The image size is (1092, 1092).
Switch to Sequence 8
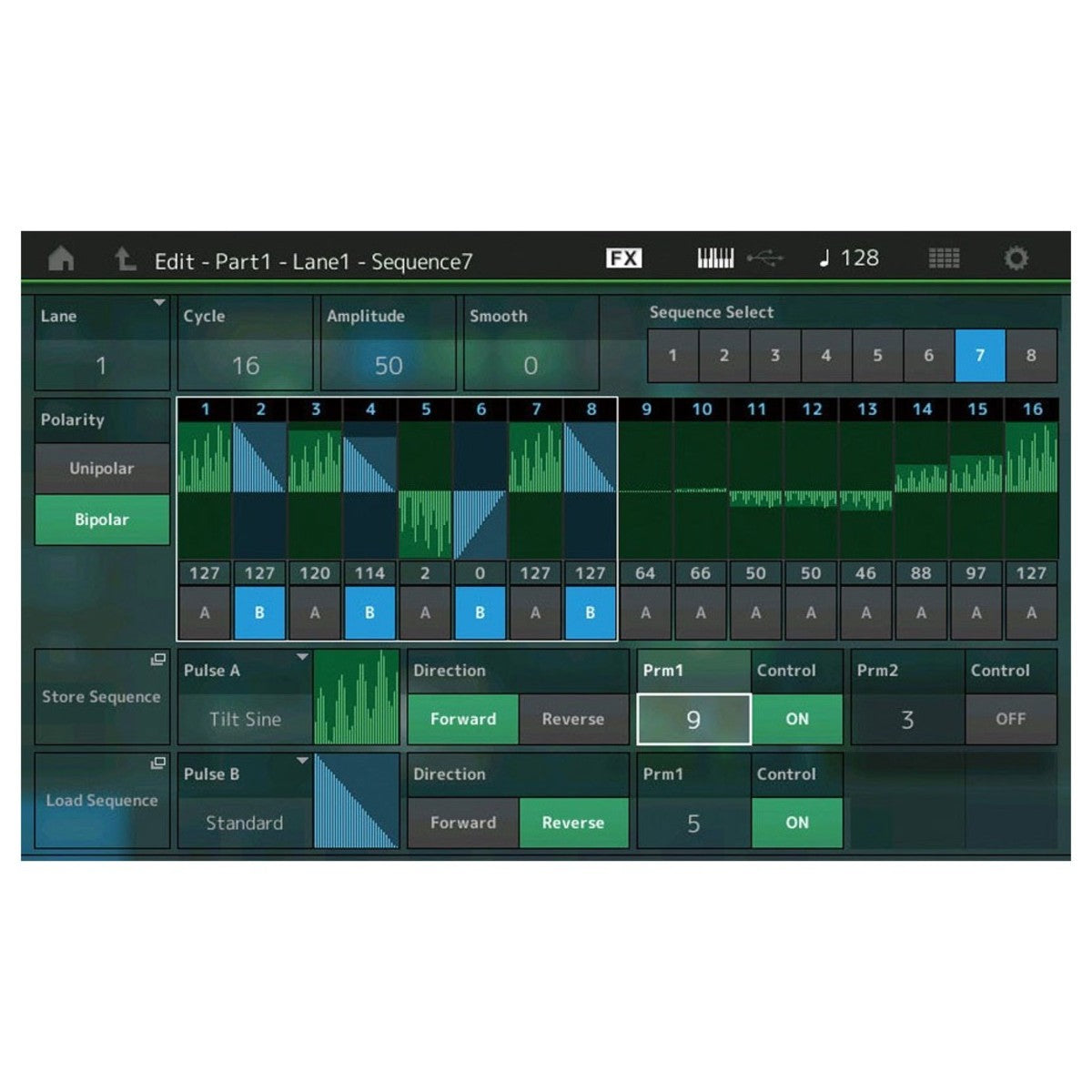click(1033, 355)
